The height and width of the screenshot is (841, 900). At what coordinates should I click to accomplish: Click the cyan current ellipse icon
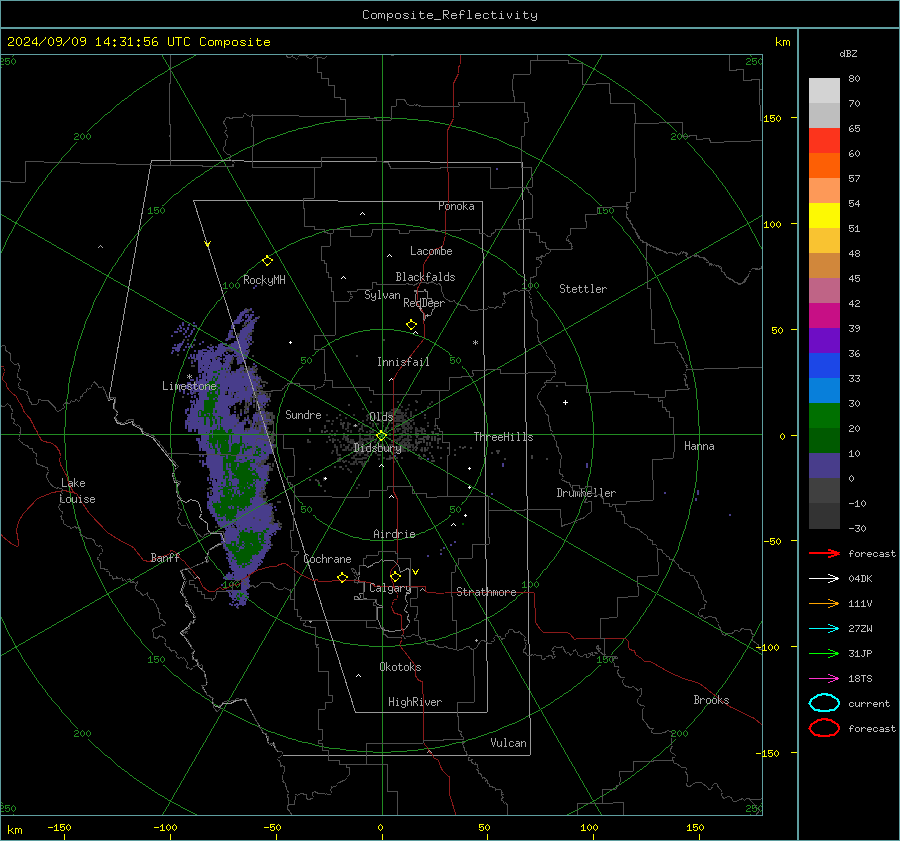tap(824, 703)
